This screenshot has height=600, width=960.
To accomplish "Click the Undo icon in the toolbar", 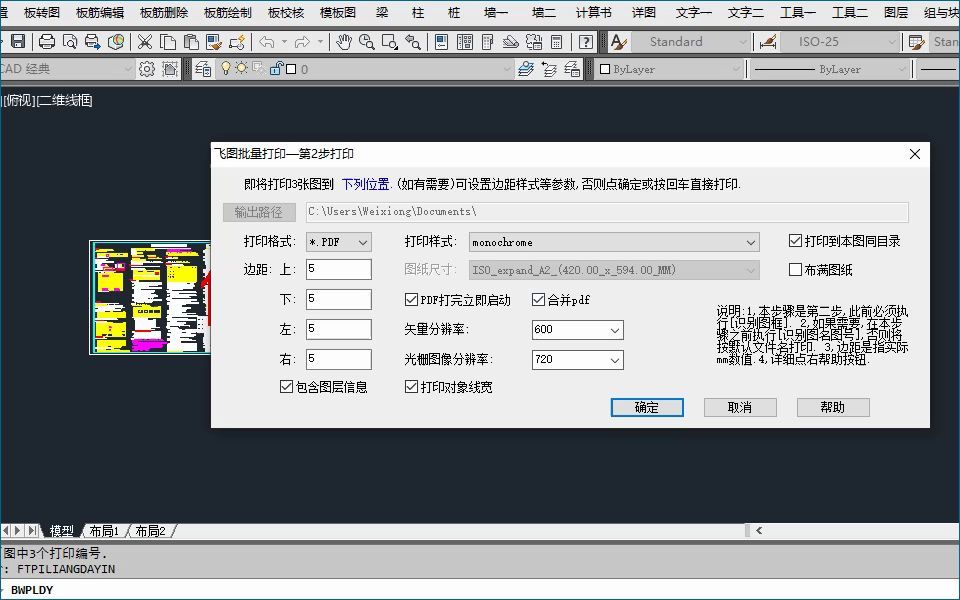I will point(266,42).
